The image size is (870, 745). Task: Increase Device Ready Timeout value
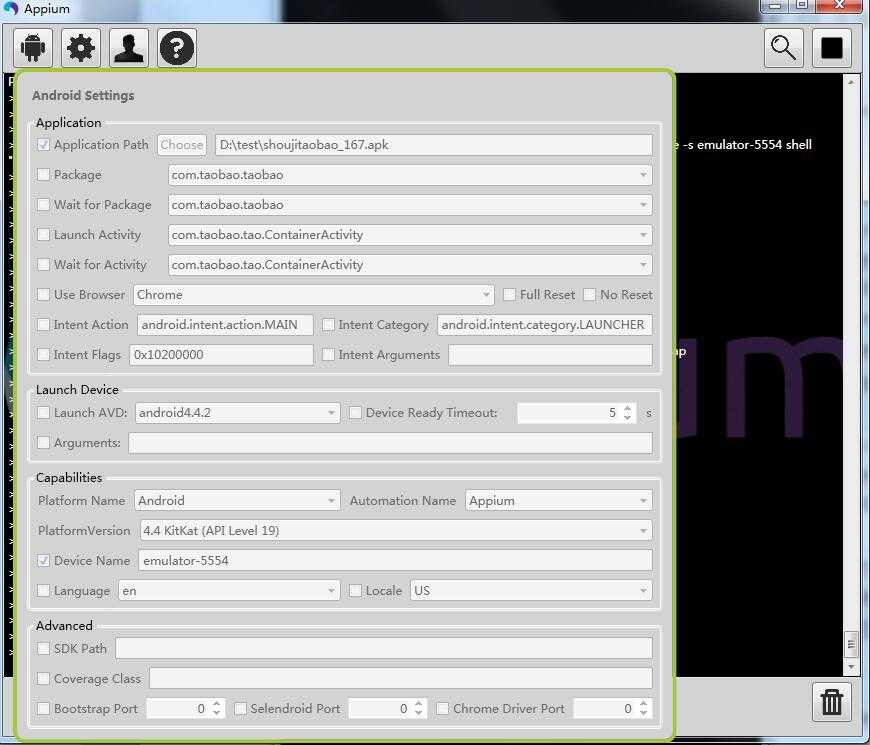point(628,408)
